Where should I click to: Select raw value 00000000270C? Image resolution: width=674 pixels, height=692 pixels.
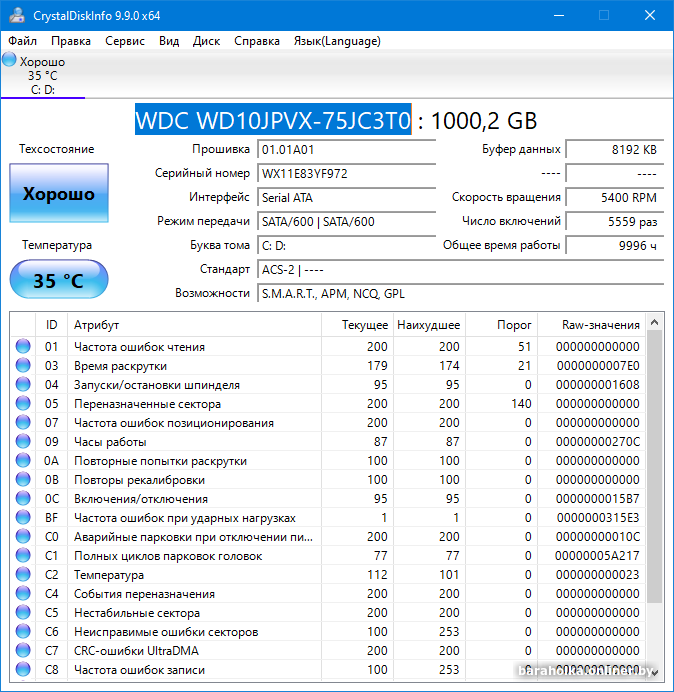598,441
